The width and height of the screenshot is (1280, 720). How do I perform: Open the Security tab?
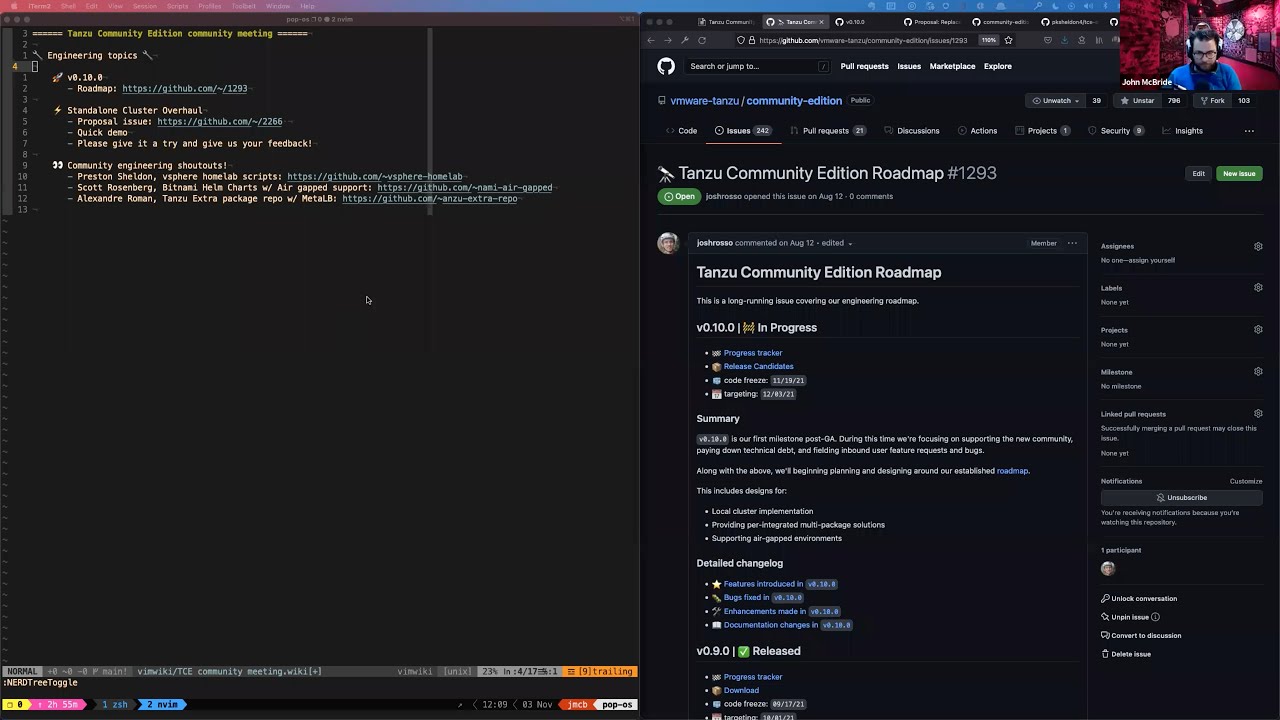click(1115, 131)
